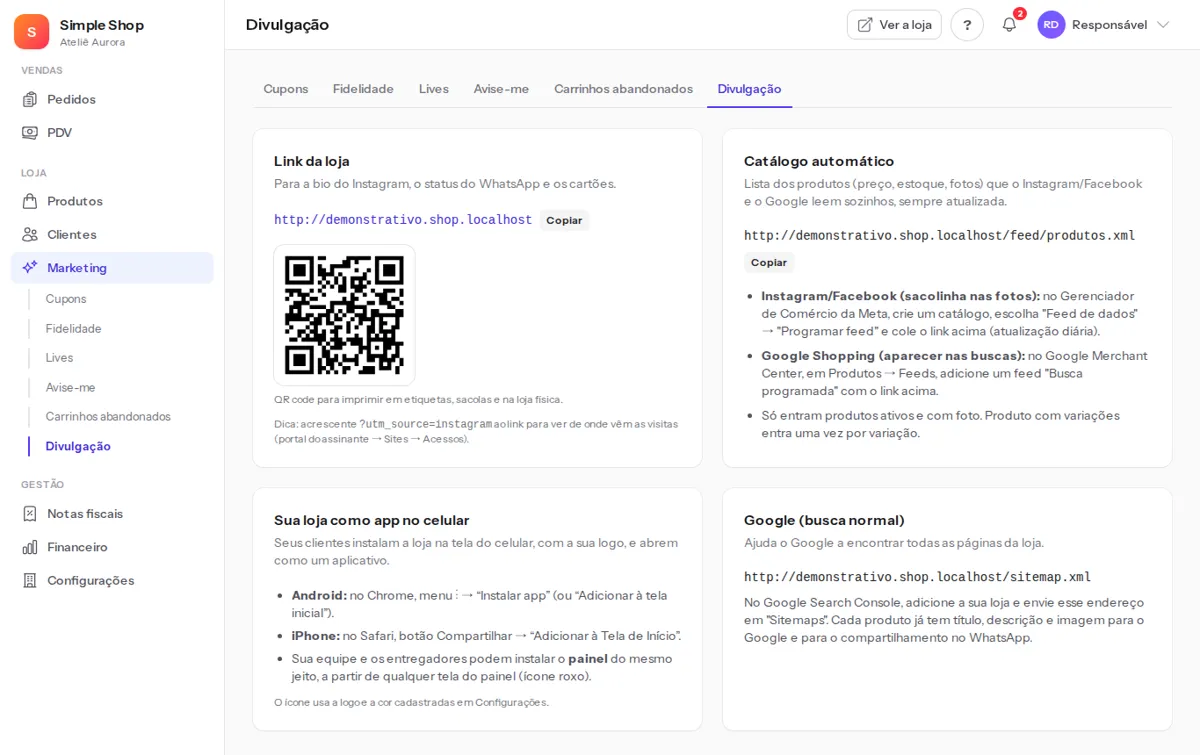Image resolution: width=1200 pixels, height=755 pixels.
Task: Open the Avise-me tab
Action: [501, 89]
